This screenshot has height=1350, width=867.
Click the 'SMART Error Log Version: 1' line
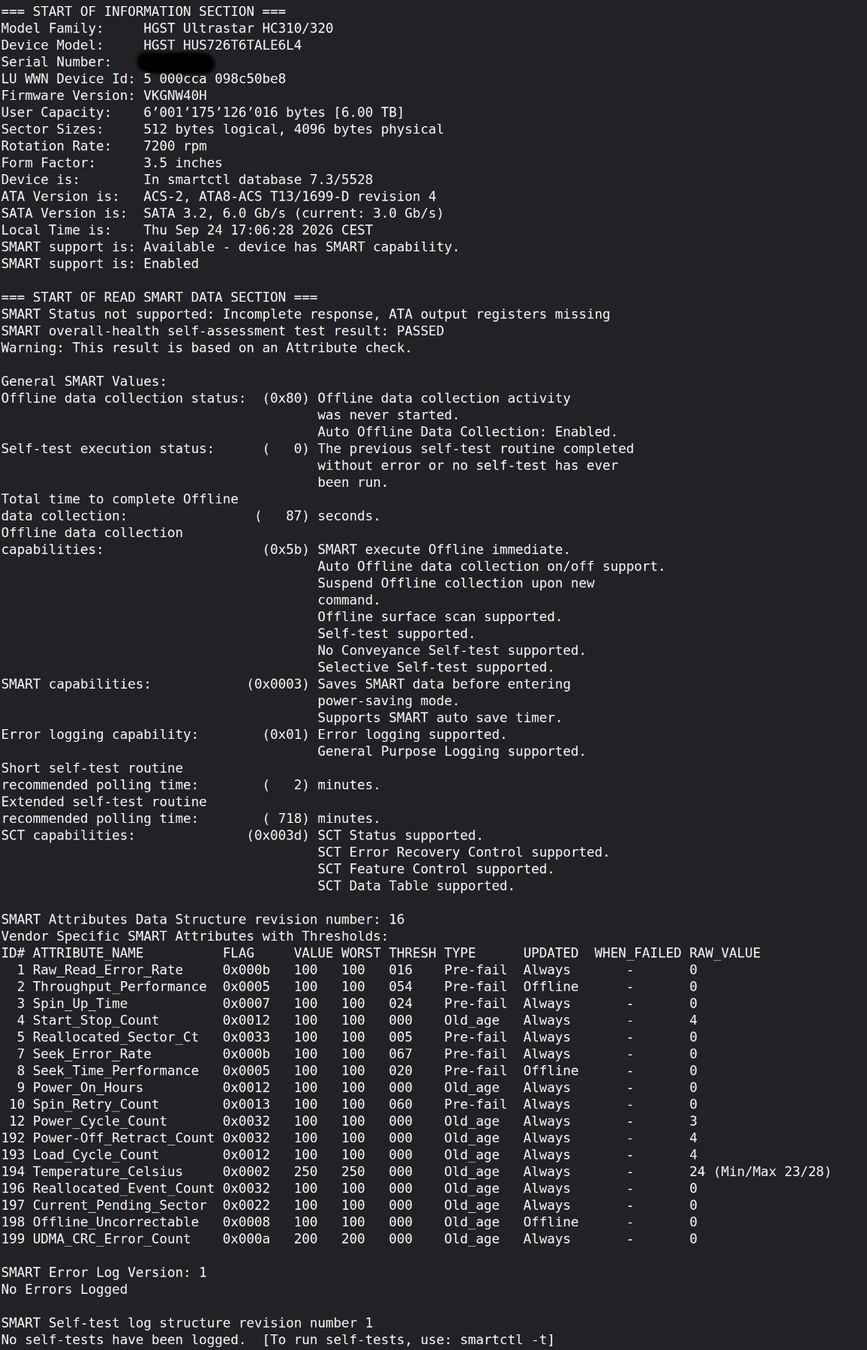pos(104,1272)
